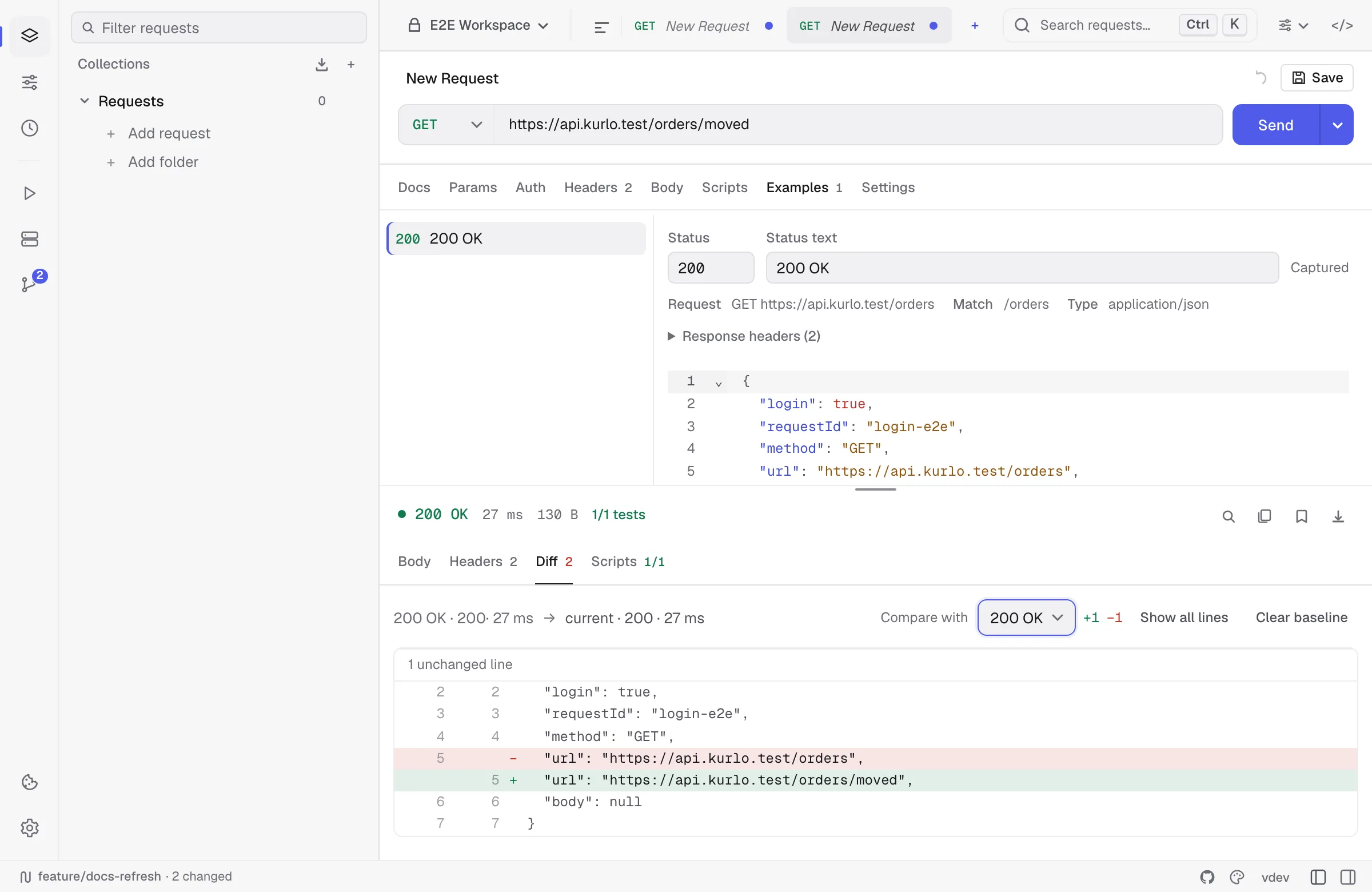This screenshot has width=1372, height=892.
Task: Click the plus icon next to Collections
Action: [x=351, y=65]
